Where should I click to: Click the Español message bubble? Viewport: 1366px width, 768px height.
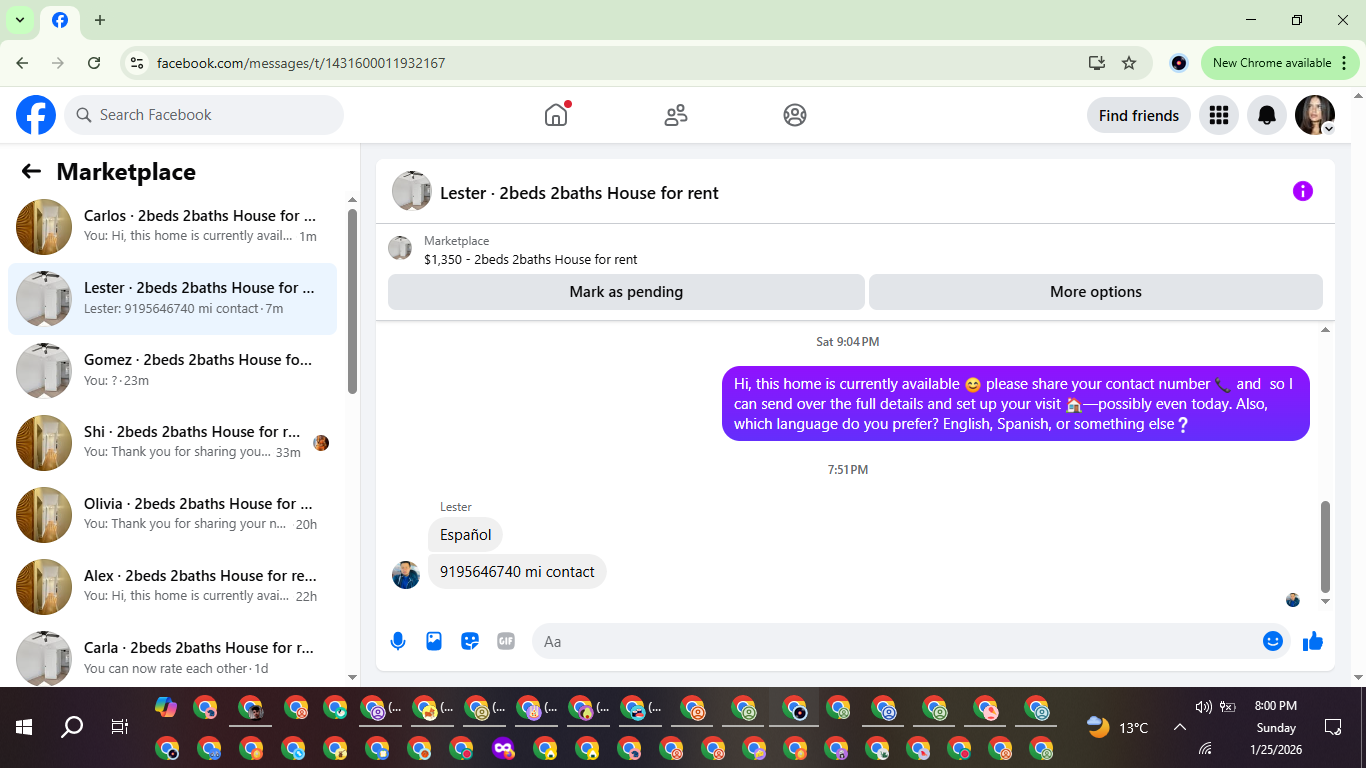(x=466, y=535)
